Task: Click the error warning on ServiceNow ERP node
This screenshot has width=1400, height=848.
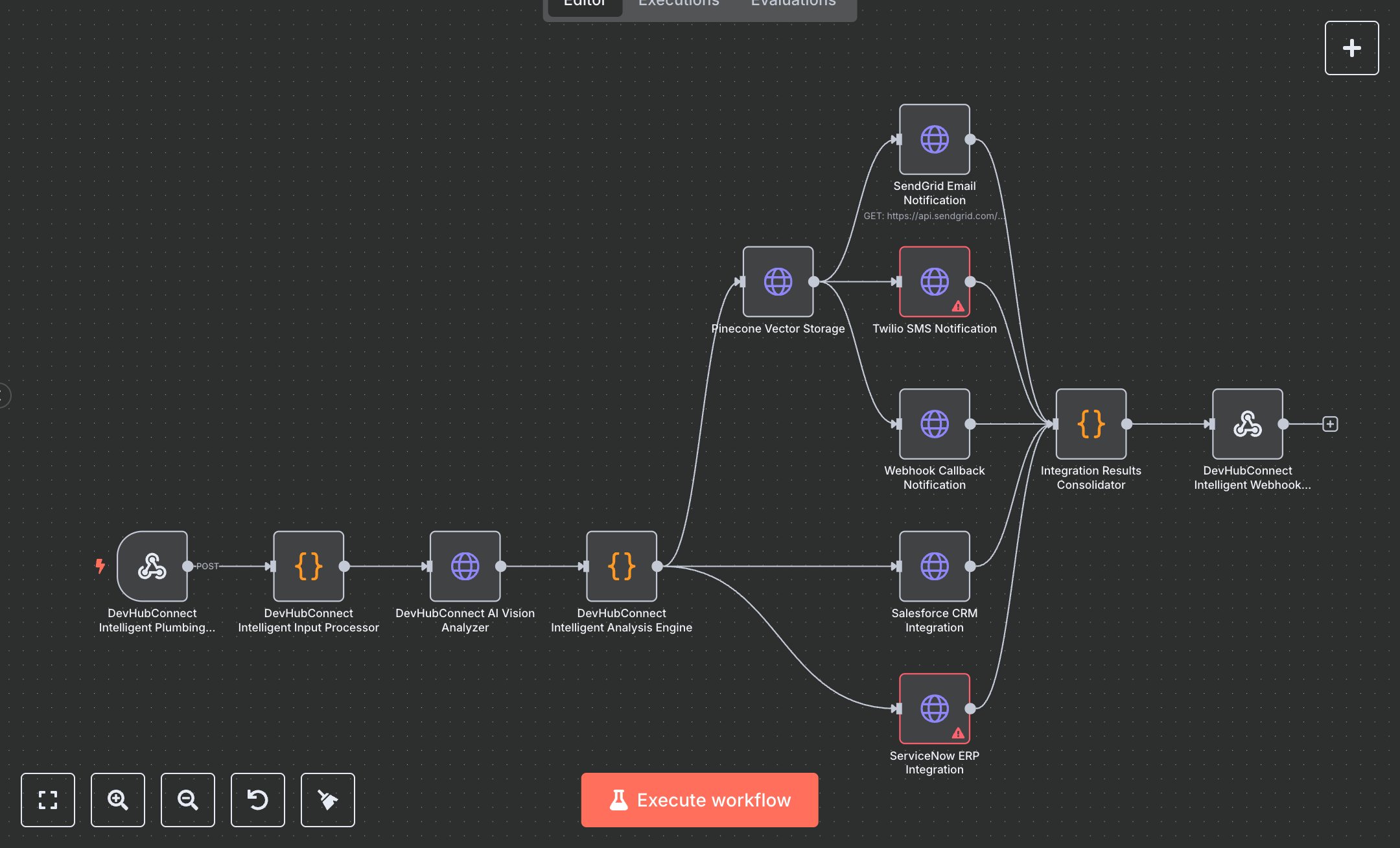Action: click(957, 733)
